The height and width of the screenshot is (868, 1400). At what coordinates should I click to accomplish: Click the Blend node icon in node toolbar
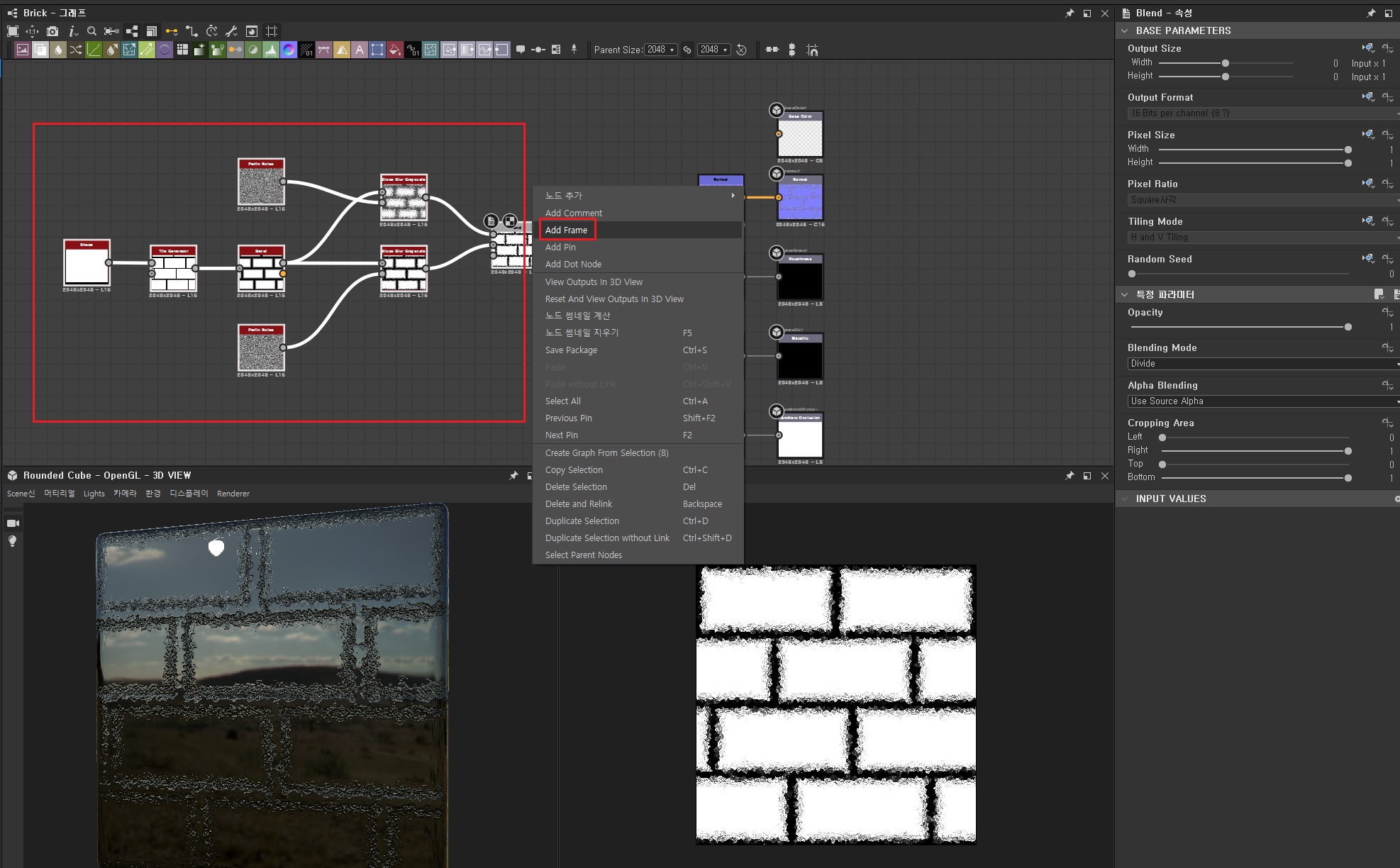40,50
